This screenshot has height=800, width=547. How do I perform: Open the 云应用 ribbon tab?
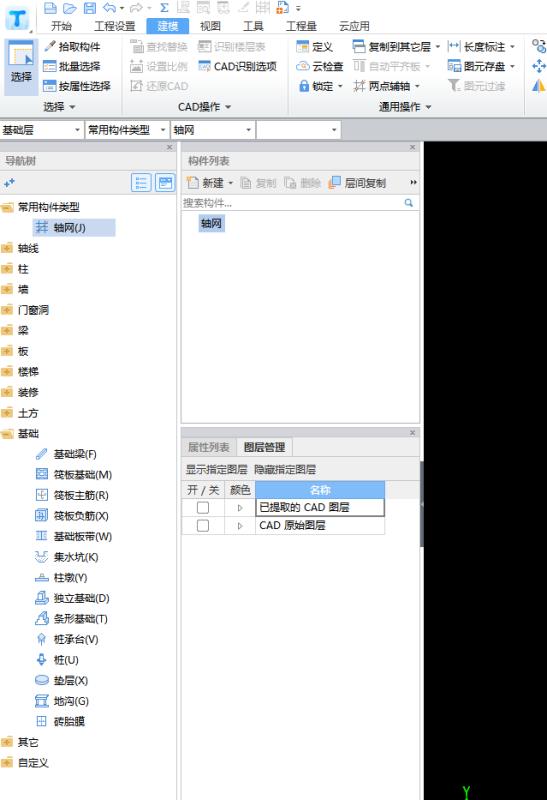tap(354, 26)
